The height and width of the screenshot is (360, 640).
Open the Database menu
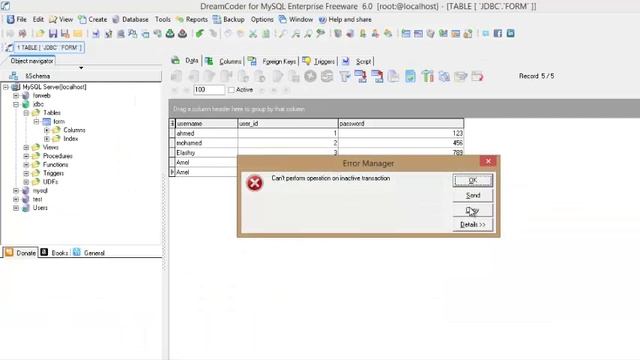[x=131, y=20]
